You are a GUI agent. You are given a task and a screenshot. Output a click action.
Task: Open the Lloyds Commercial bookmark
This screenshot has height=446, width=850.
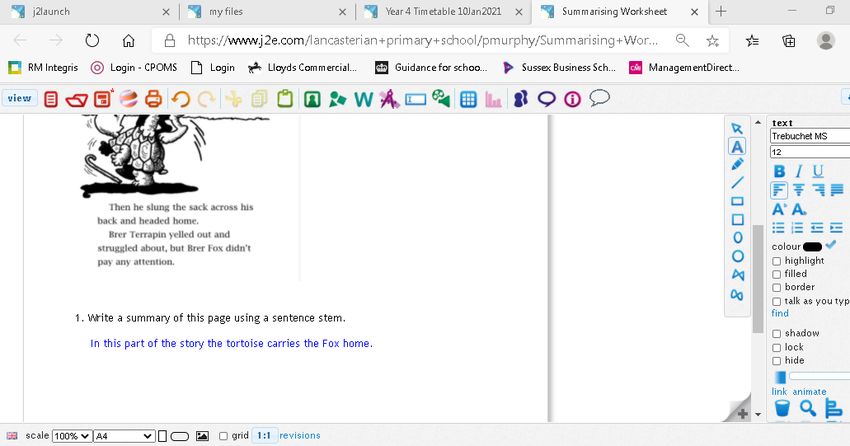[302, 68]
